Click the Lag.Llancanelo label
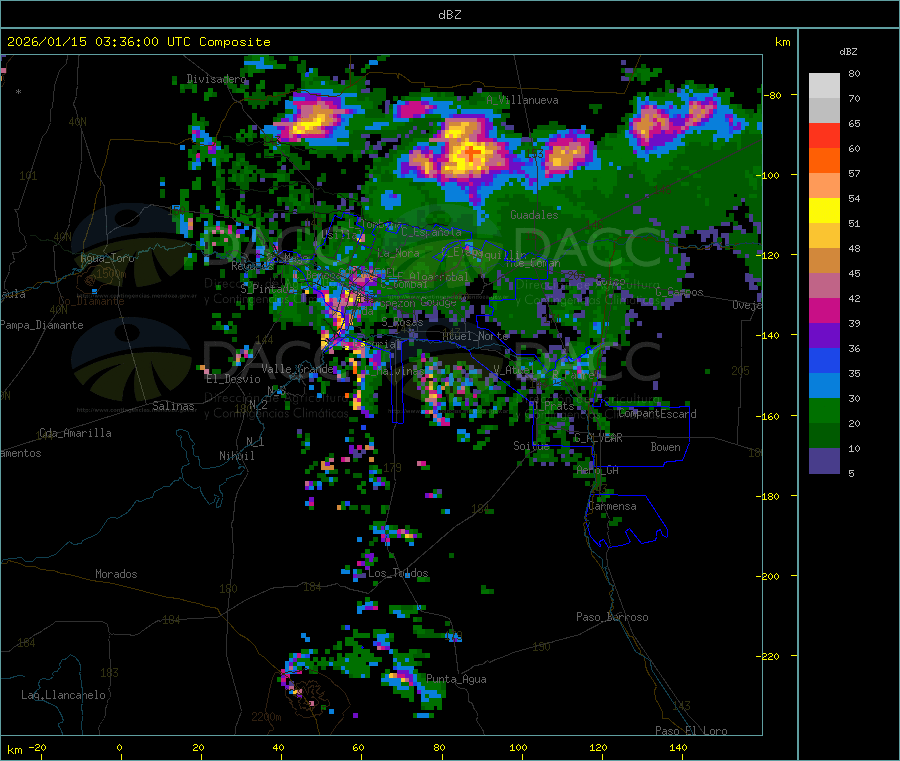The width and height of the screenshot is (900, 761). click(64, 695)
